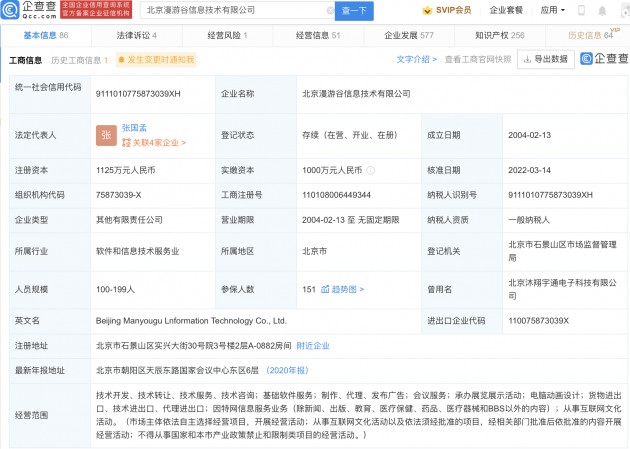Image resolution: width=630 pixels, height=449 pixels.
Task: Switch to the 法律诉讼 tab
Action: [137, 35]
